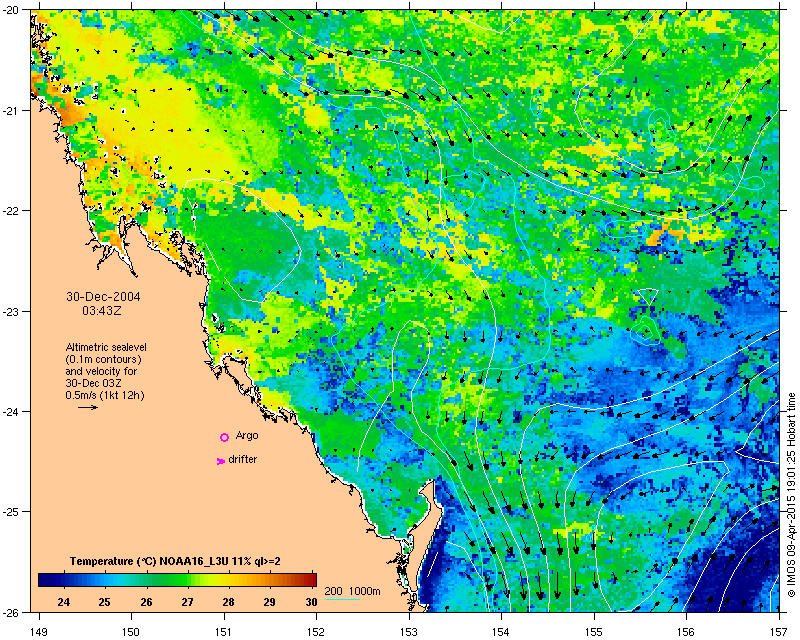Click the drifter legend label

pos(243,459)
